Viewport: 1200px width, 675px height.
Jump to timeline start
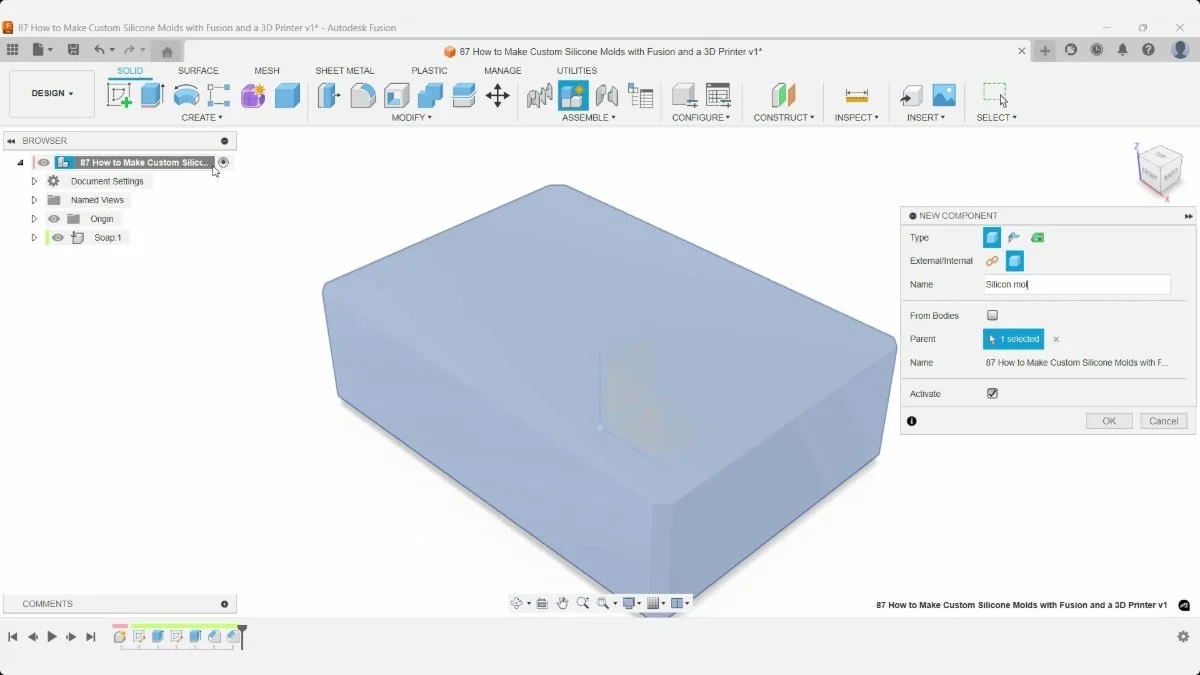tap(13, 637)
